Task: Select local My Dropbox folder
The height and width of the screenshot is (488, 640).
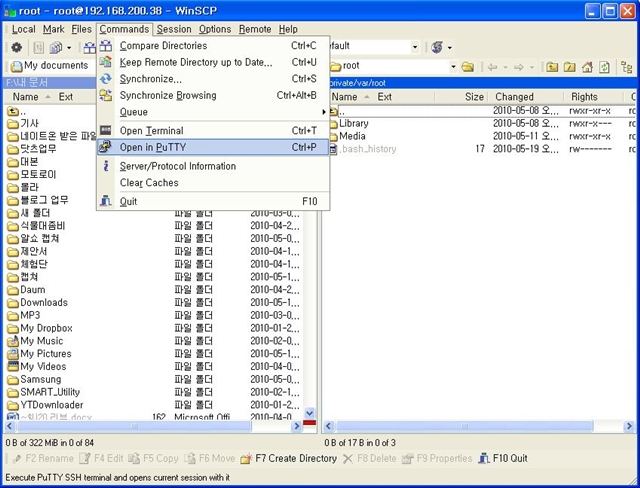Action: click(46, 328)
